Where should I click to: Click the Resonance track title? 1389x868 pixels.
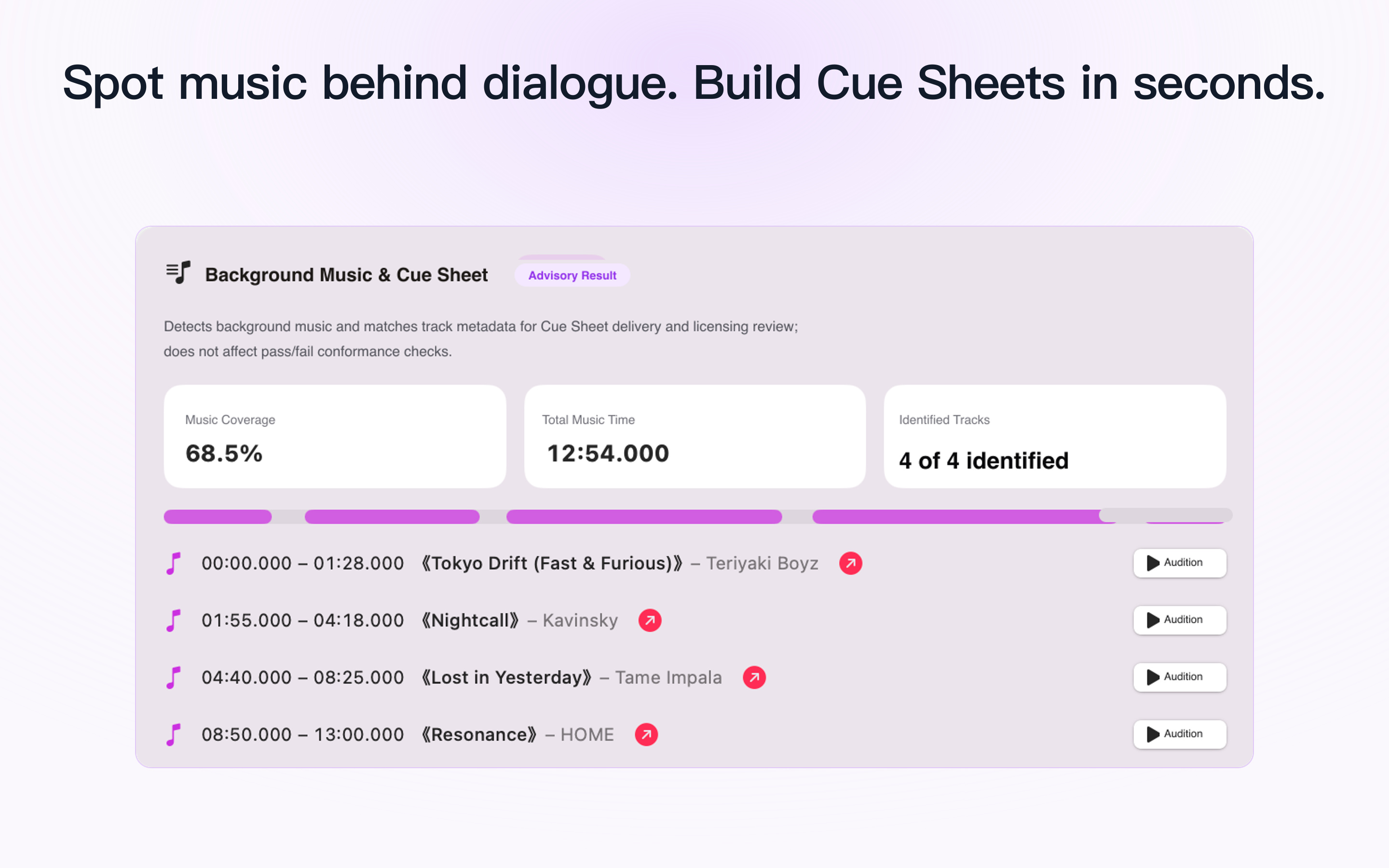479,735
